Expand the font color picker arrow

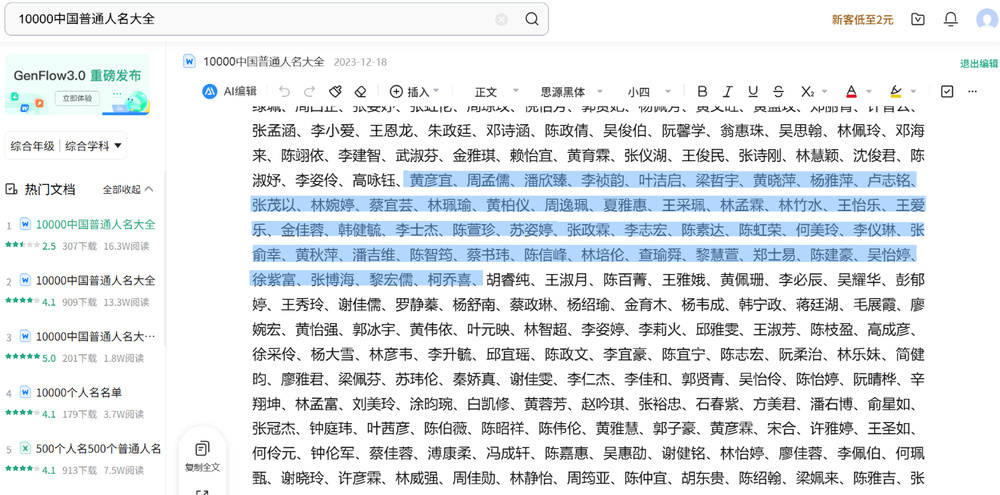pos(869,91)
